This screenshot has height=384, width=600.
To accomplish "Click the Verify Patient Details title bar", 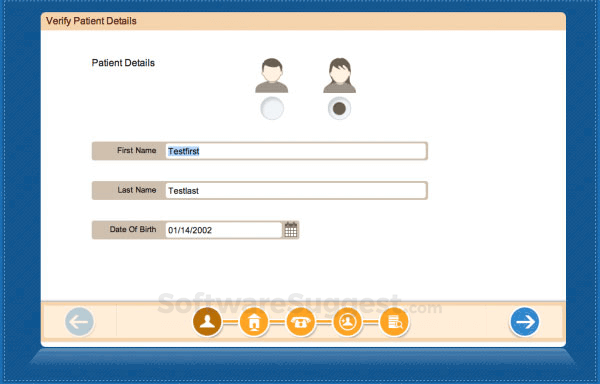I will (x=303, y=21).
